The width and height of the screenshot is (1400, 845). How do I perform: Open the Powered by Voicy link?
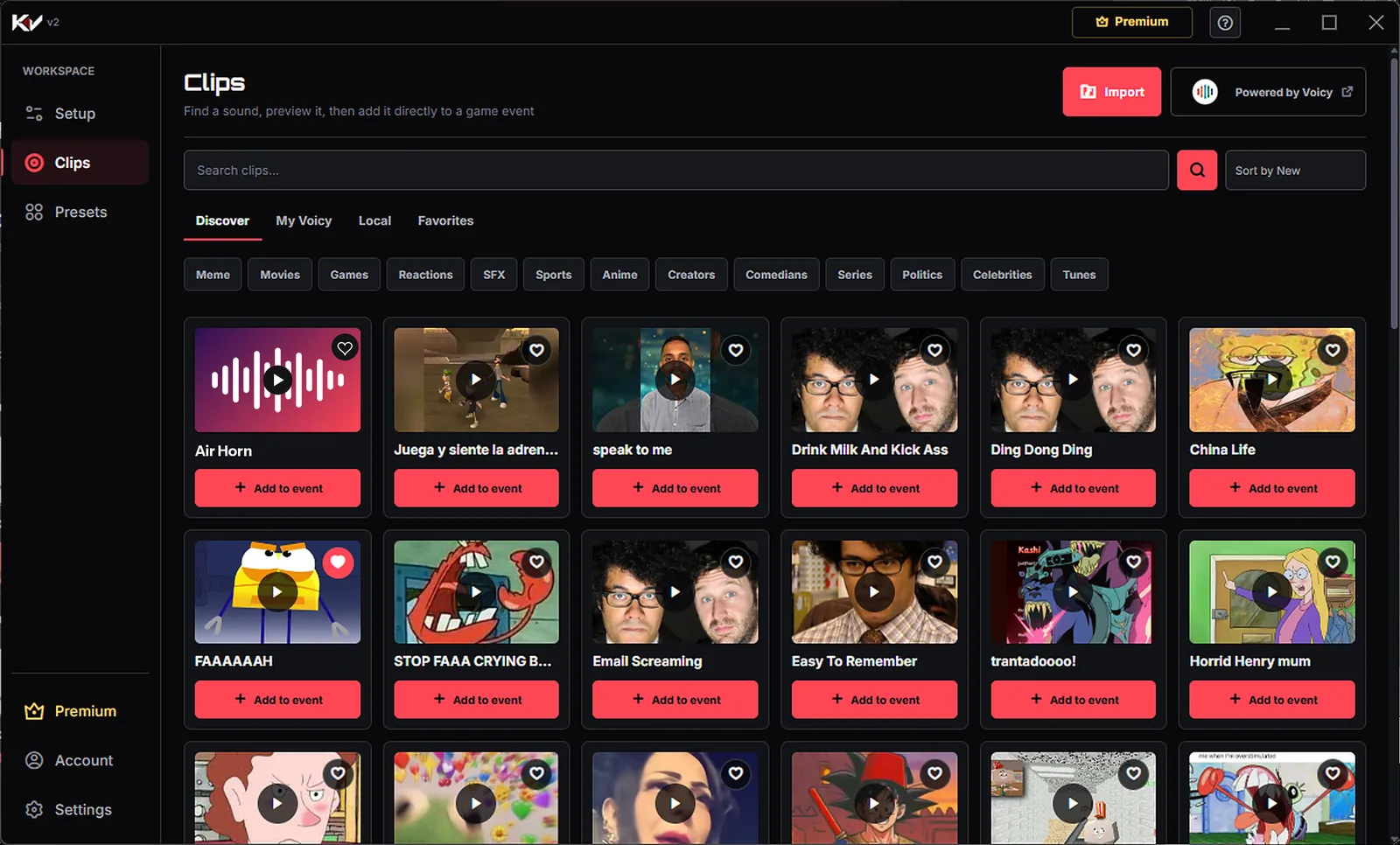point(1268,92)
